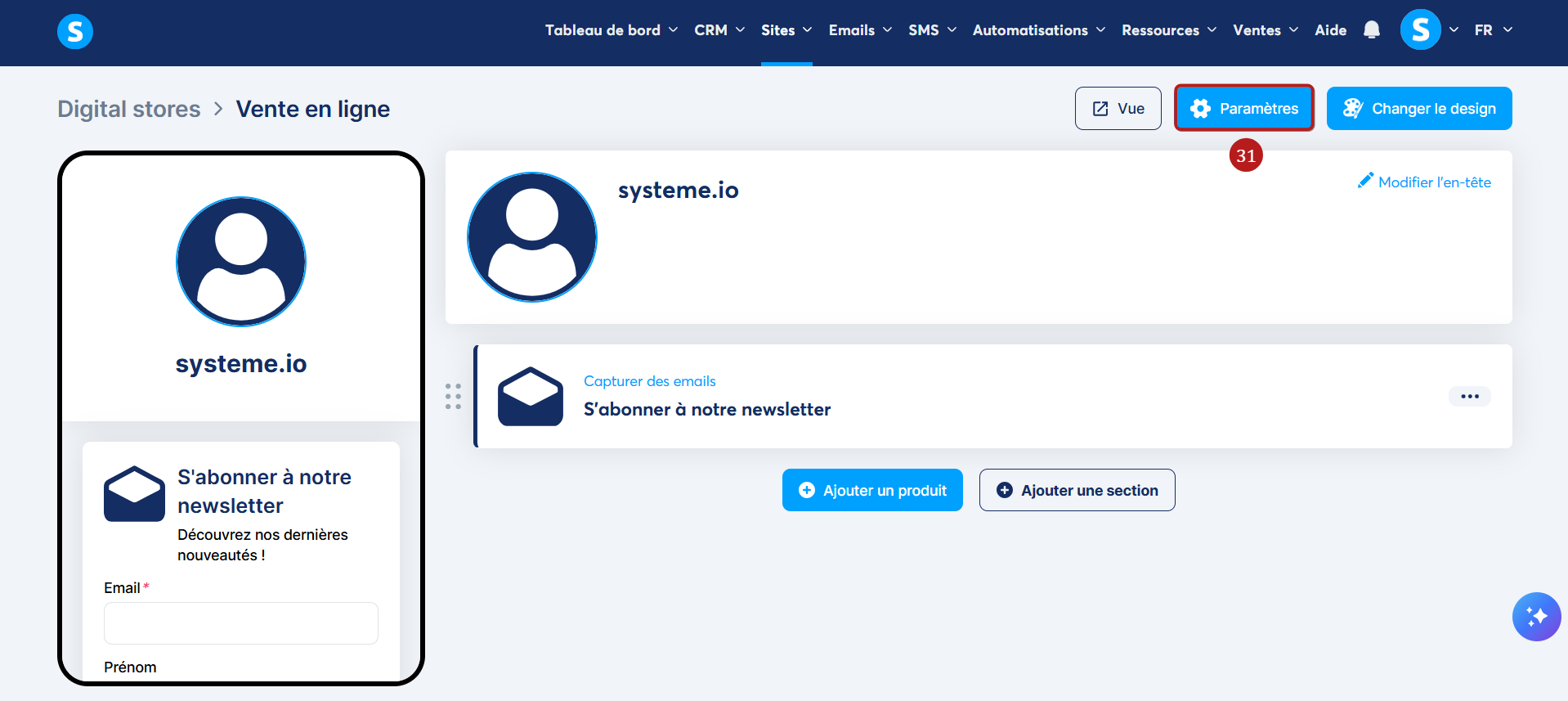Click the profile avatar in the mobile preview
Image resolution: width=1568 pixels, height=701 pixels.
pyautogui.click(x=241, y=262)
